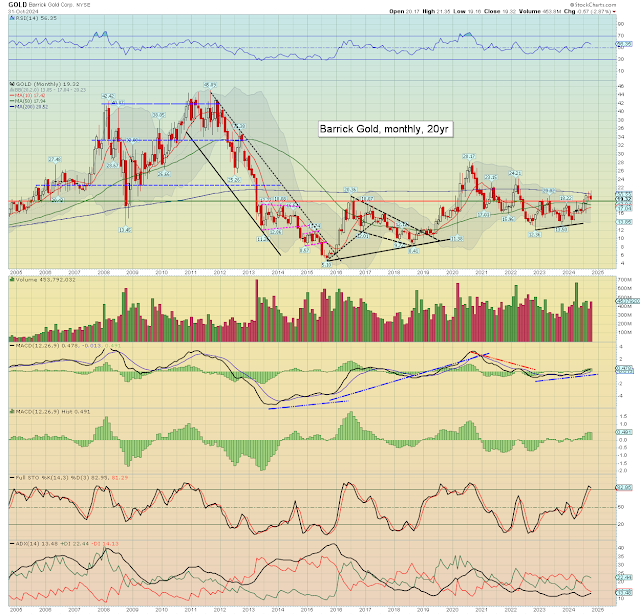Click 2020 on the bottom ADX time axis
The width and height of the screenshot is (640, 614).
click(452, 610)
